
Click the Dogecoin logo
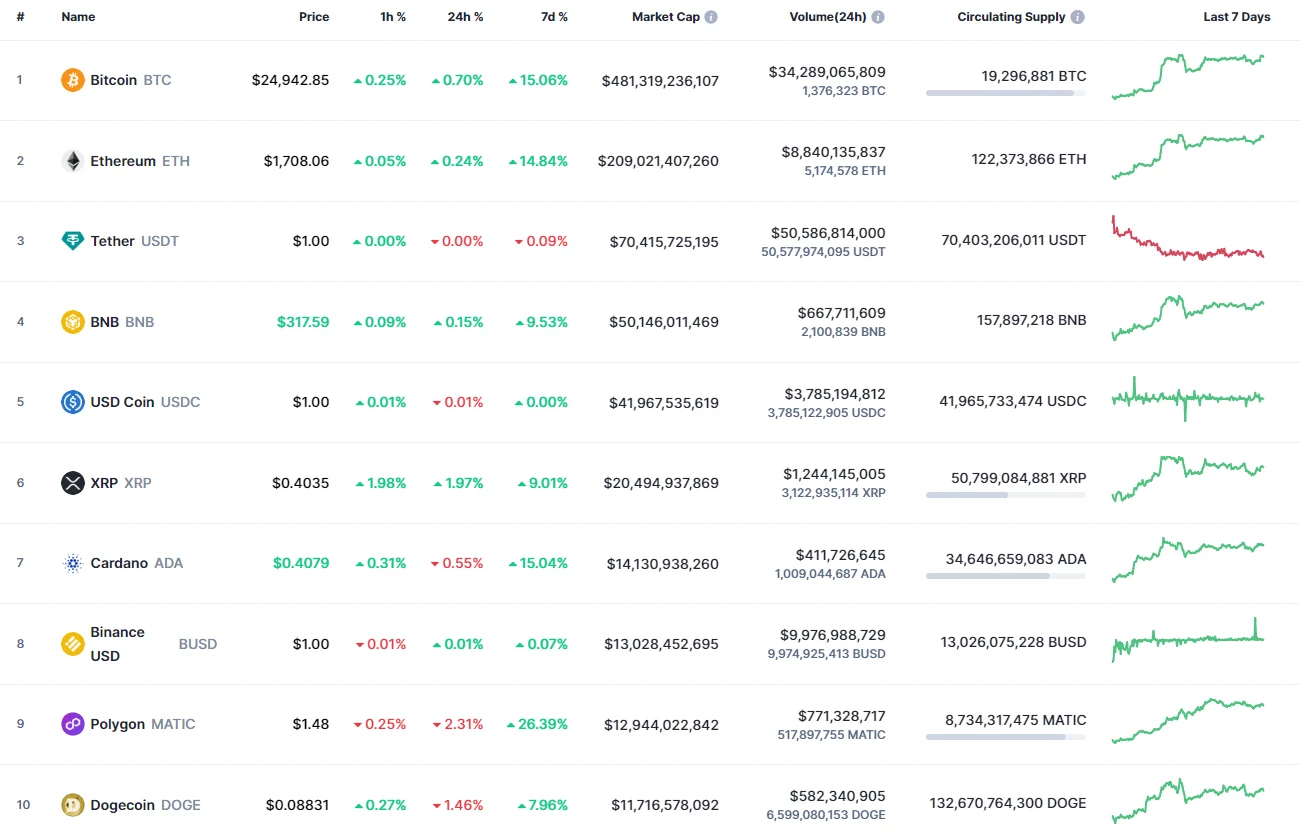pos(73,805)
